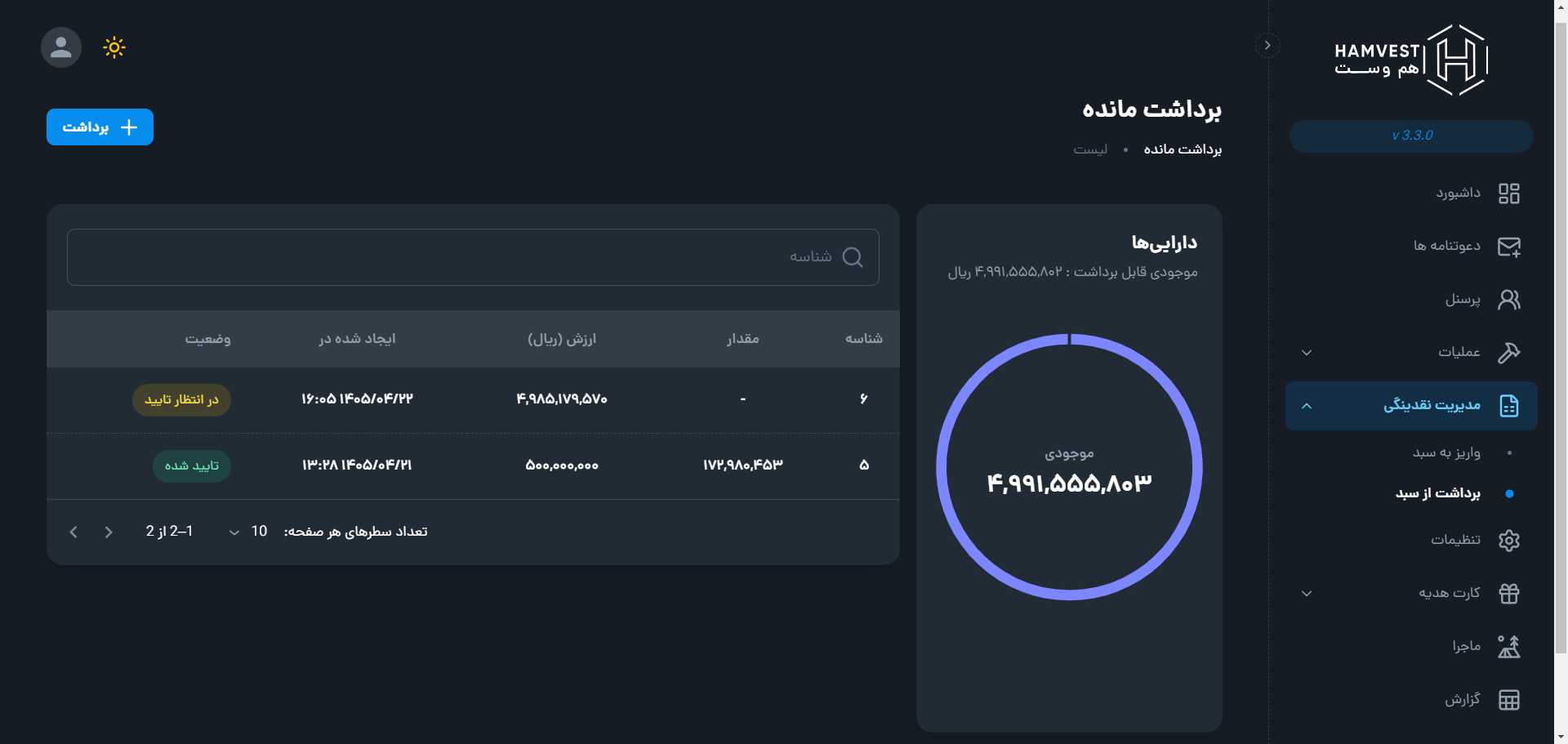Expand the عملیات operations menu
1568x744 pixels.
[1307, 353]
